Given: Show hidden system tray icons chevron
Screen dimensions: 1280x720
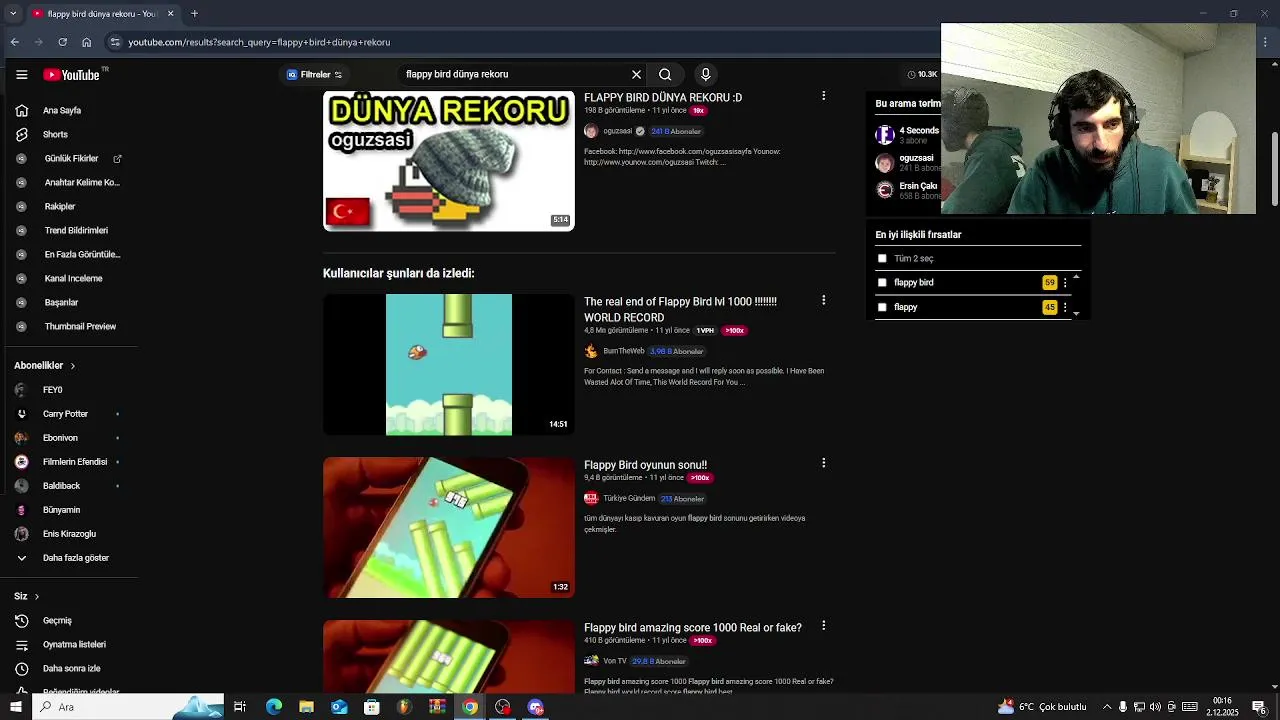Looking at the screenshot, I should 1106,707.
